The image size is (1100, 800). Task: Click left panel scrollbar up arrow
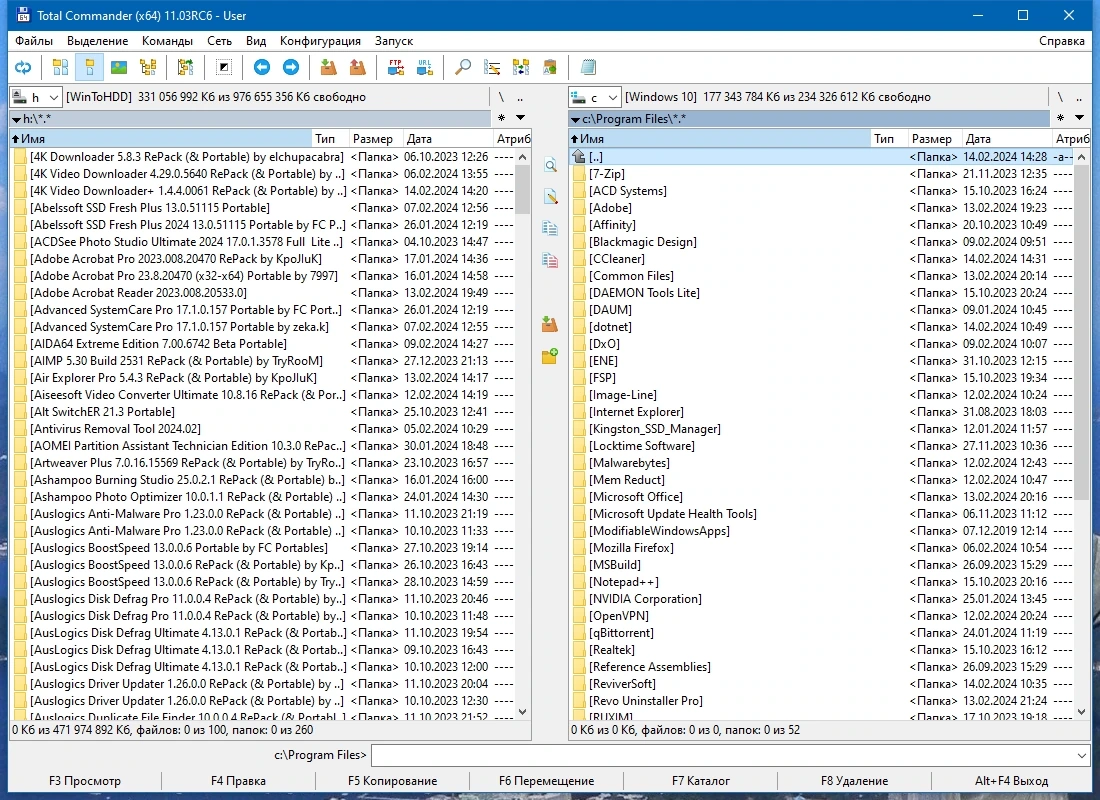click(x=523, y=157)
